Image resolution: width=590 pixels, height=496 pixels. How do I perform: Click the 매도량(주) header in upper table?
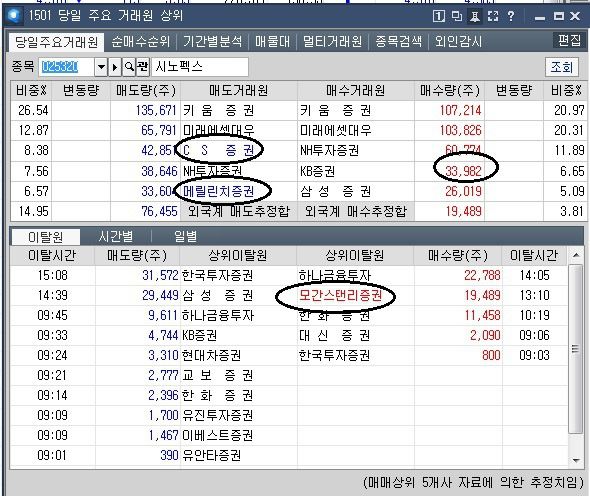click(x=146, y=91)
